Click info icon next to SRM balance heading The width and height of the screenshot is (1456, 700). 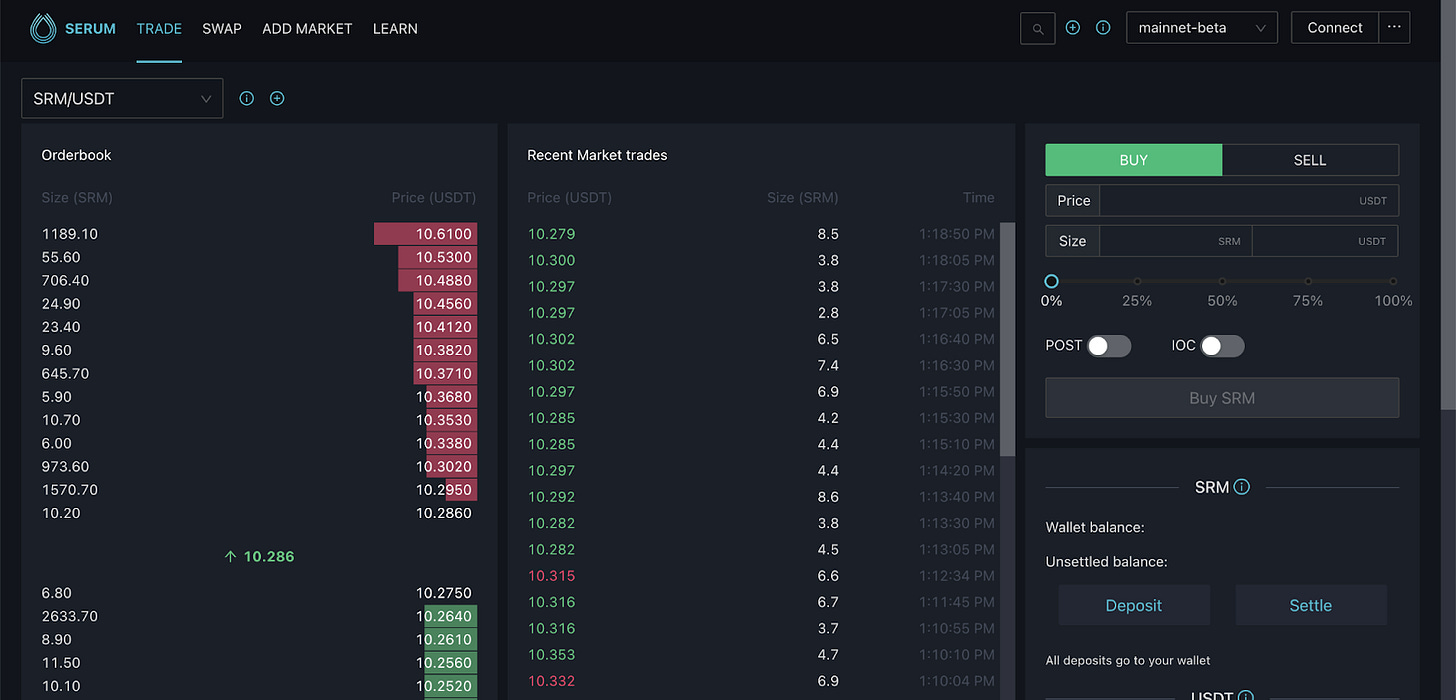click(x=1242, y=487)
